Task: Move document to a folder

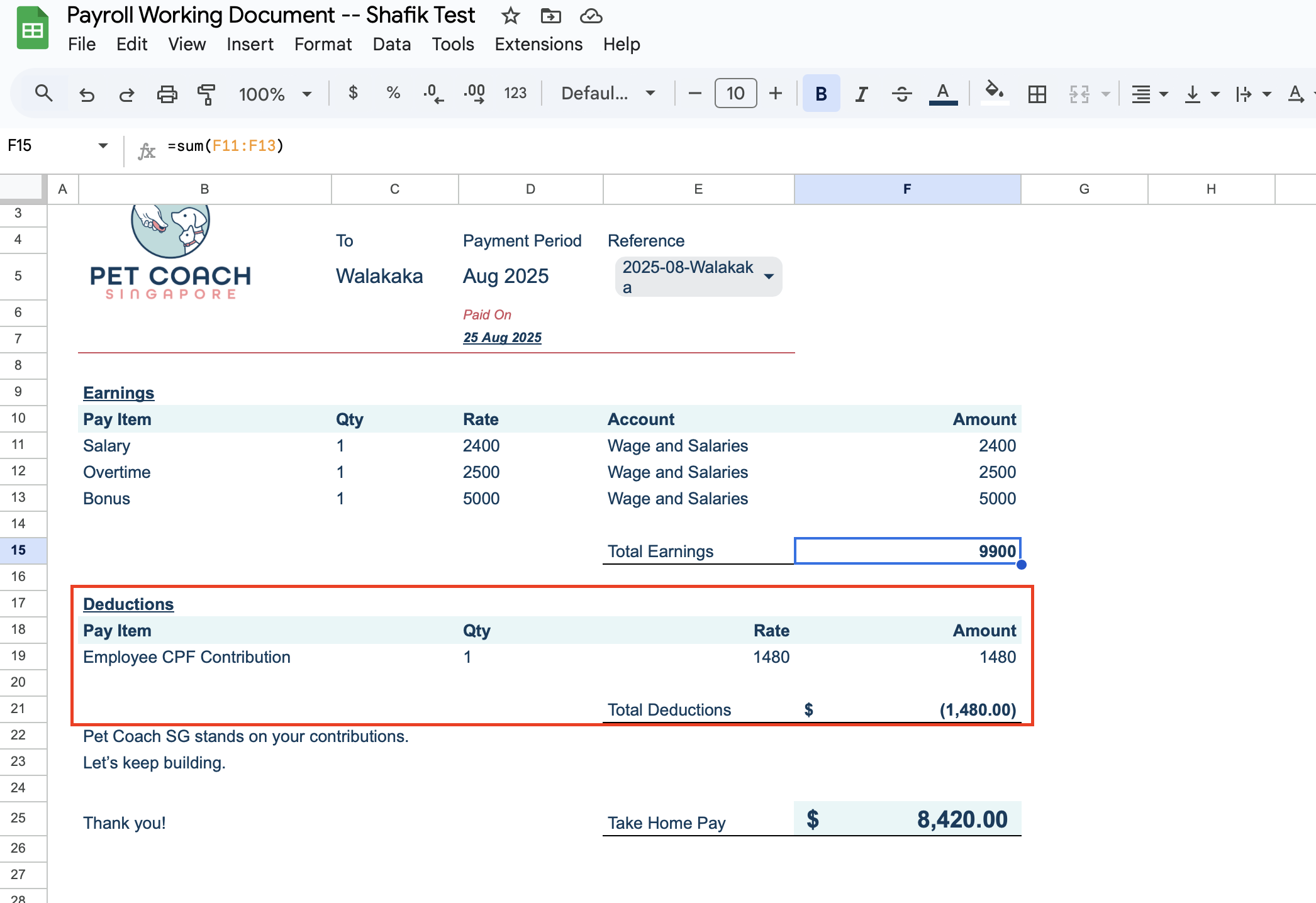Action: (550, 16)
